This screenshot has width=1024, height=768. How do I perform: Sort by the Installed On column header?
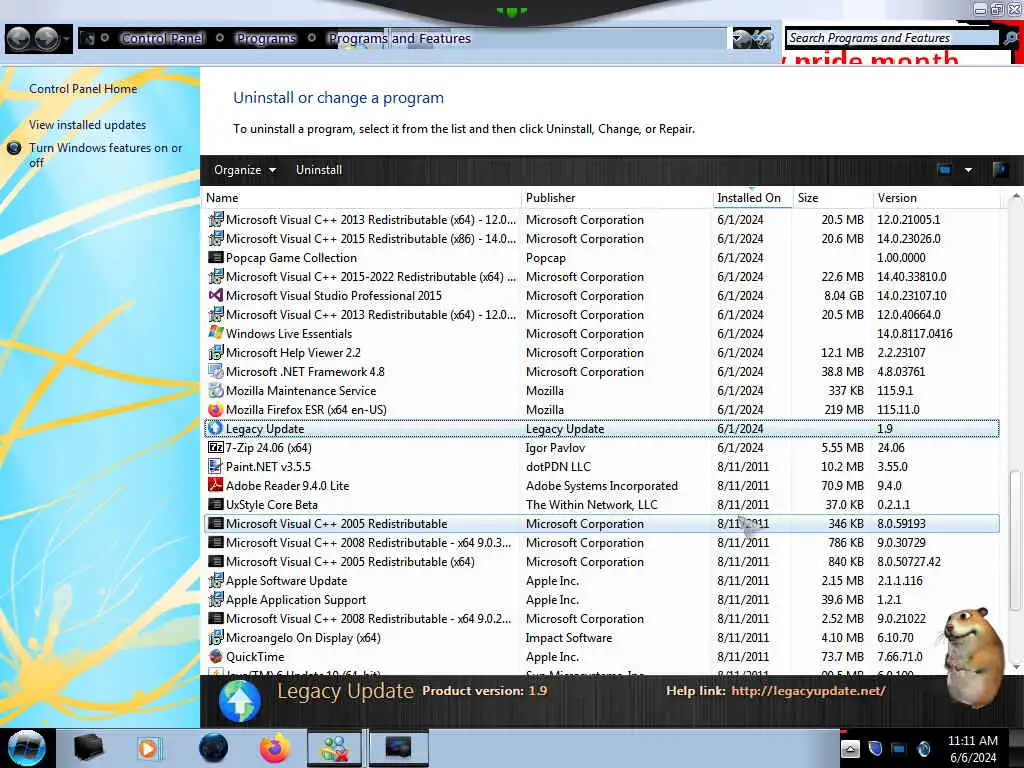pos(752,198)
